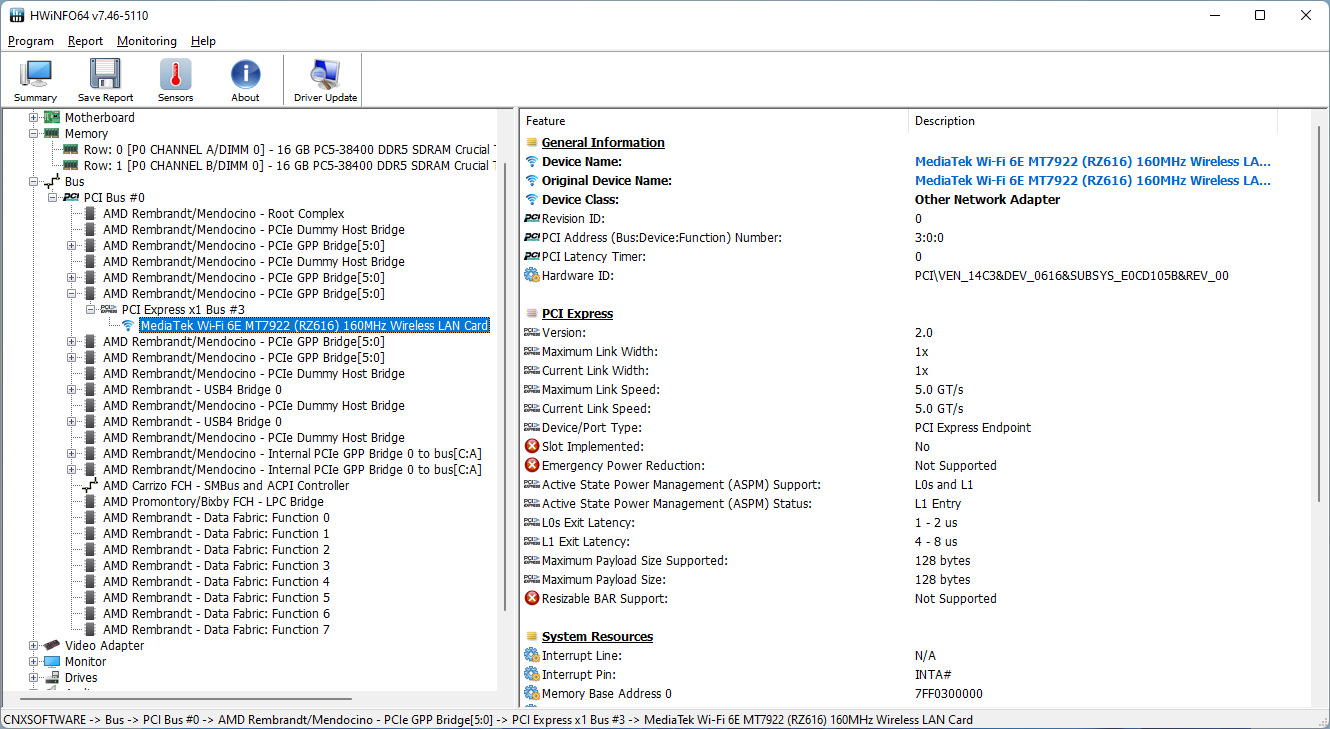Click the Video Adapter tree icon
Screen dimensions: 1330x729
[51, 646]
